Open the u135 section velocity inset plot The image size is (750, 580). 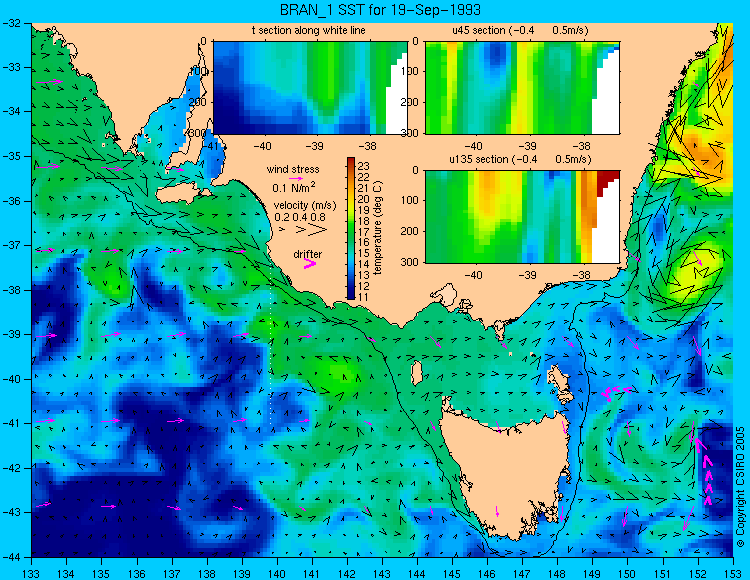522,217
